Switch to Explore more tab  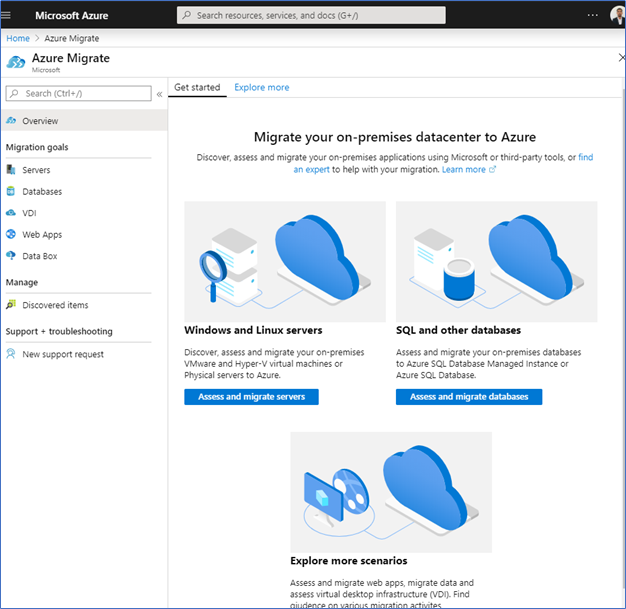[262, 87]
